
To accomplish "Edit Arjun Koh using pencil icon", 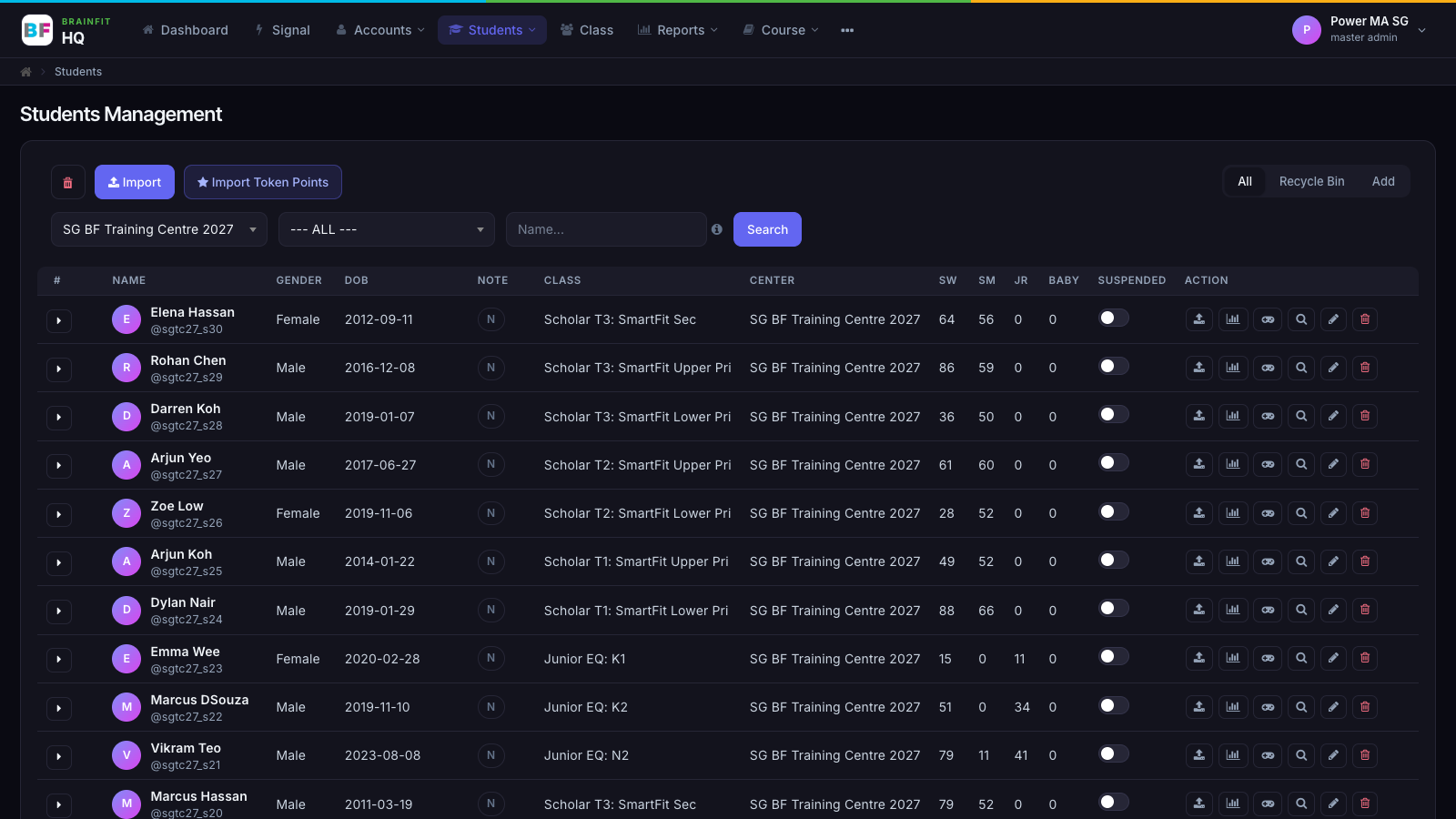I will [1333, 561].
